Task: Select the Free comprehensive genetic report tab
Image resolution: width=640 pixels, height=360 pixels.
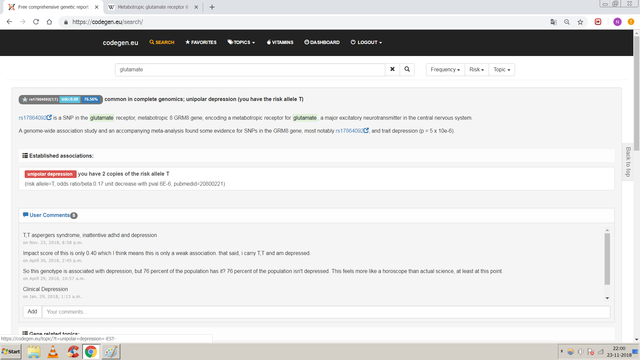Action: (x=53, y=7)
